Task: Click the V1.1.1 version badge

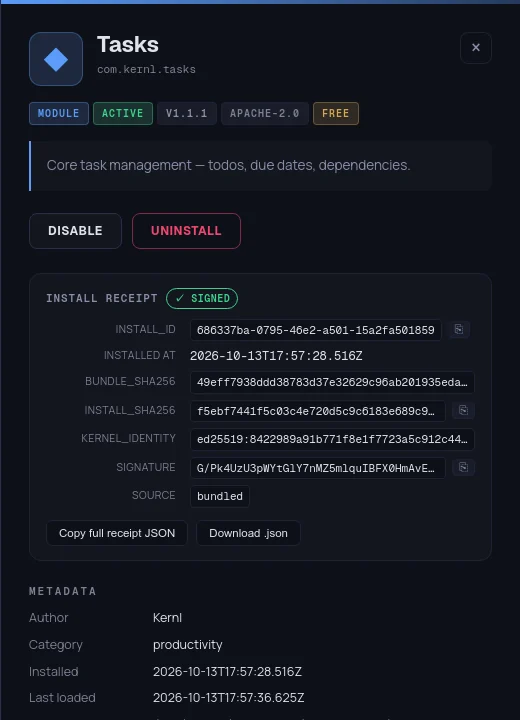Action: 187,113
